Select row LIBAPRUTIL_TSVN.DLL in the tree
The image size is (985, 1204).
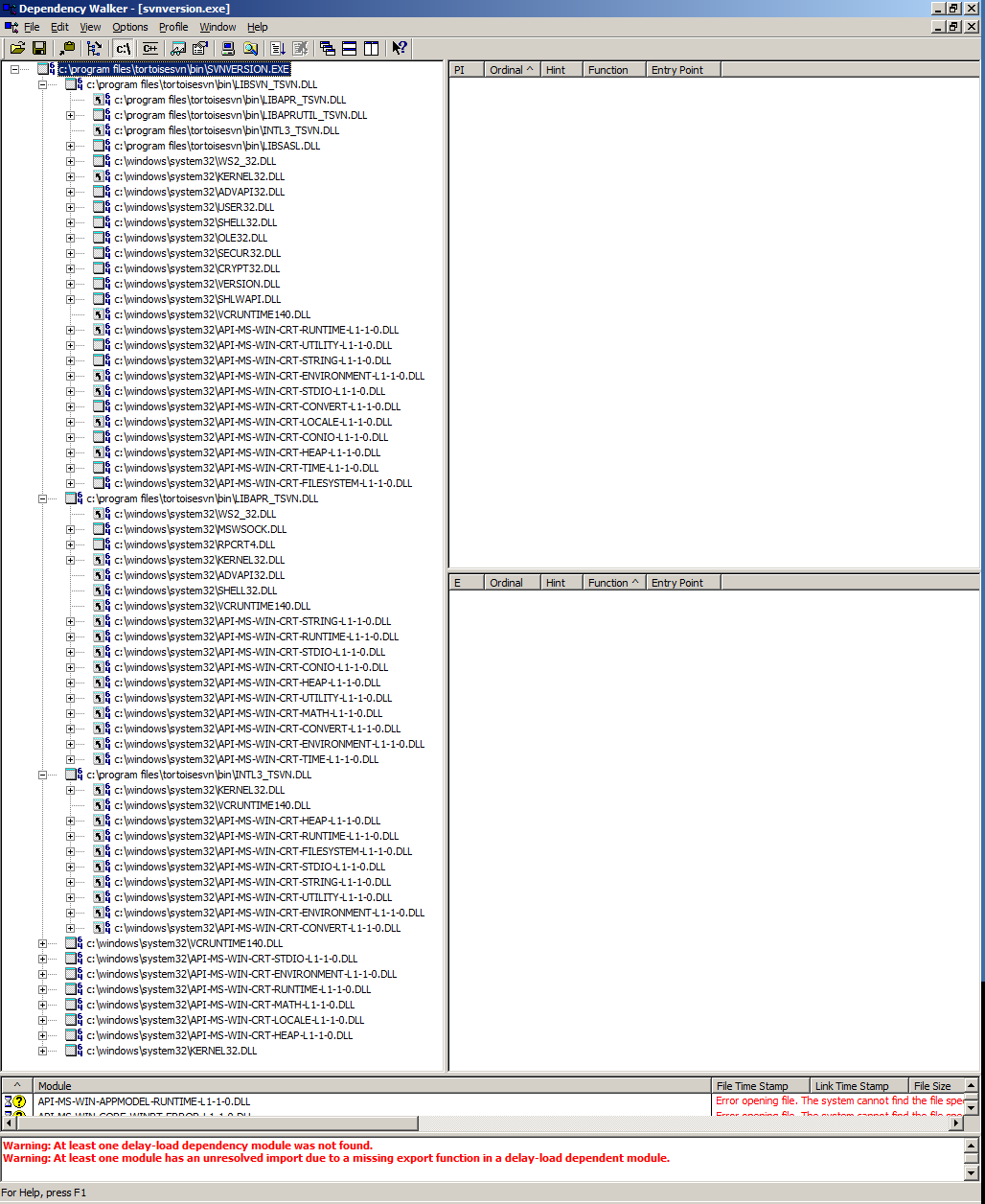[x=241, y=115]
